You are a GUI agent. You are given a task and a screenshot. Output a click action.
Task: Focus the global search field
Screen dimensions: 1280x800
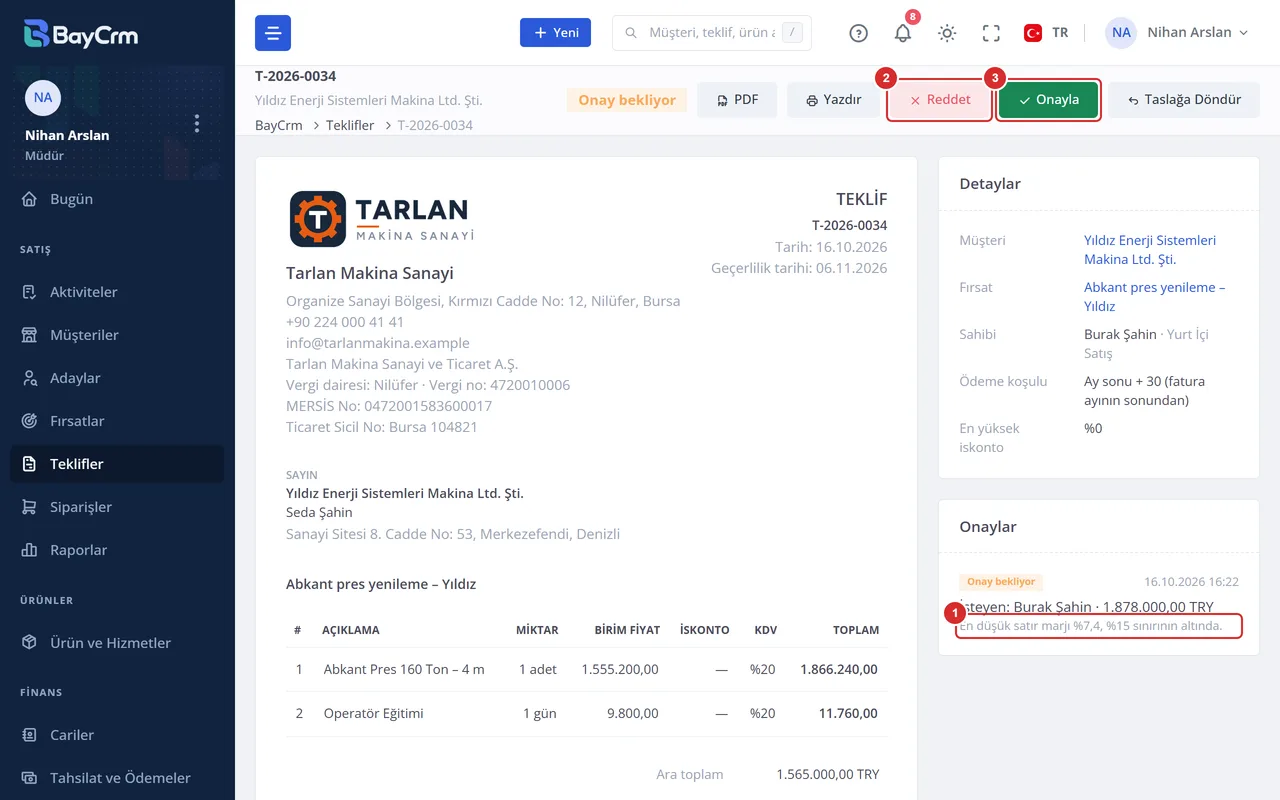(x=712, y=33)
